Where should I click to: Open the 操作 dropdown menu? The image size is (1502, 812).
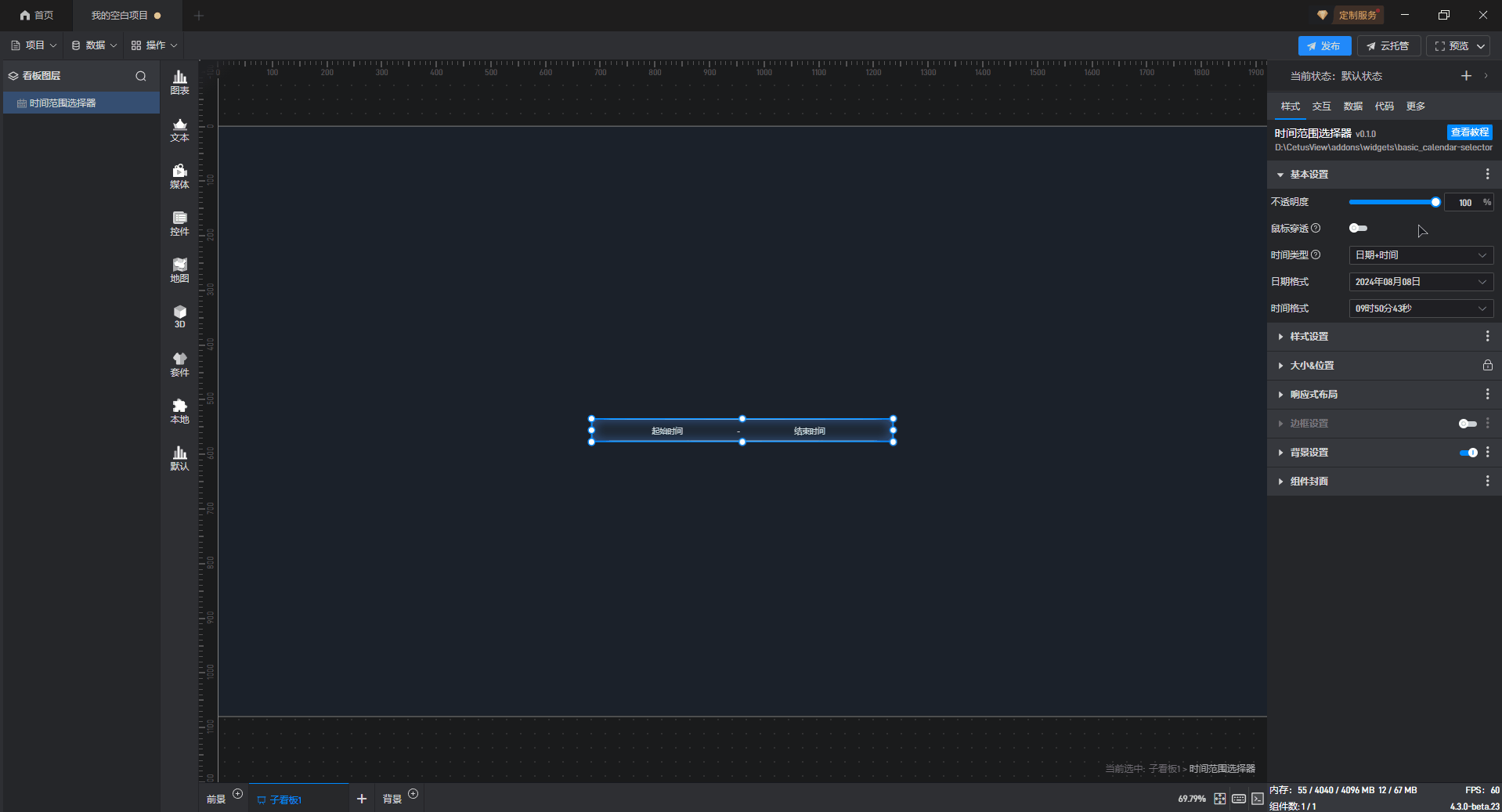pyautogui.click(x=154, y=45)
